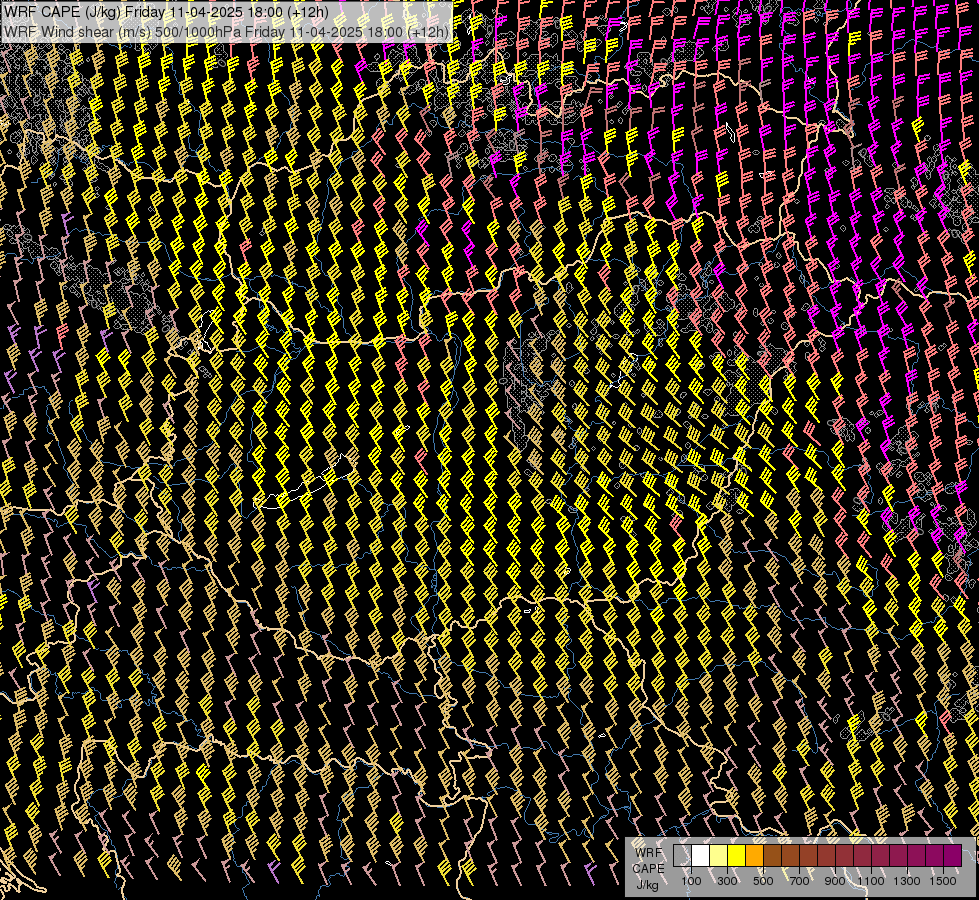Click the white CAPE legend swatch
979x900 pixels.
(701, 856)
